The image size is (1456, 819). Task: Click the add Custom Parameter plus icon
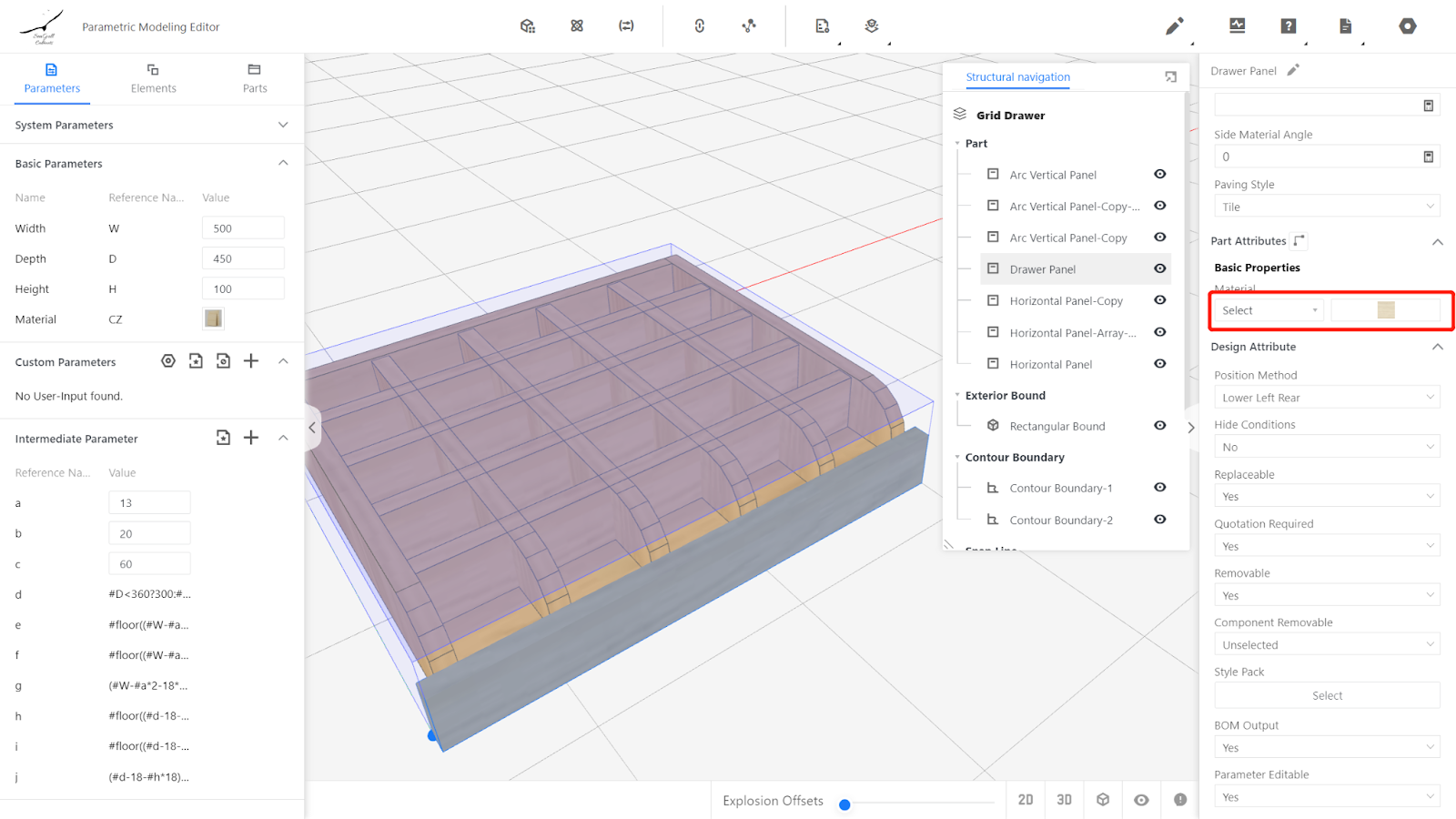(251, 361)
